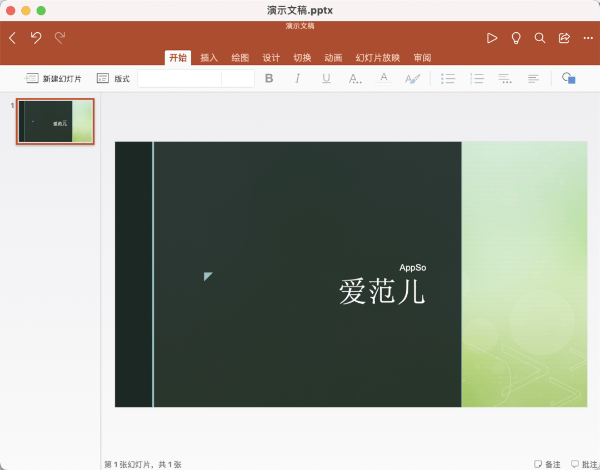Click the 新建幻灯片 button
This screenshot has height=470, width=600.
(x=52, y=78)
